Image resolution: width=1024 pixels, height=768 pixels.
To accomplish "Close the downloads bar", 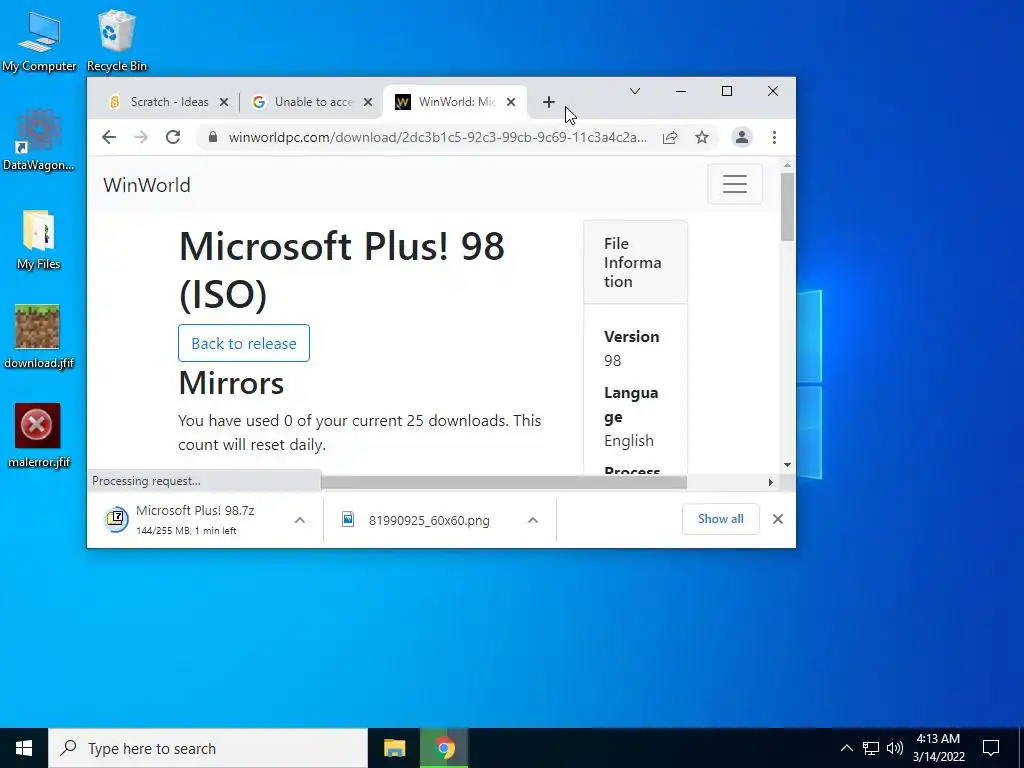I will coord(778,519).
